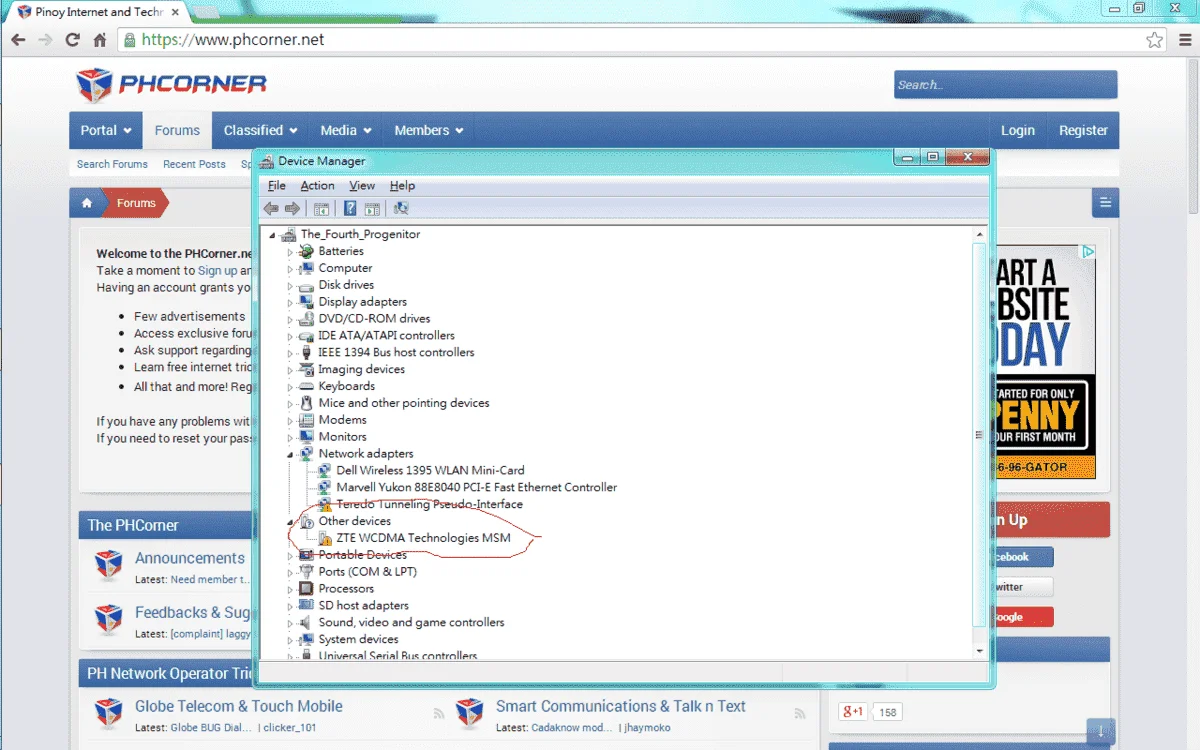The width and height of the screenshot is (1200, 750).
Task: Click the Login link
Action: [x=1018, y=130]
